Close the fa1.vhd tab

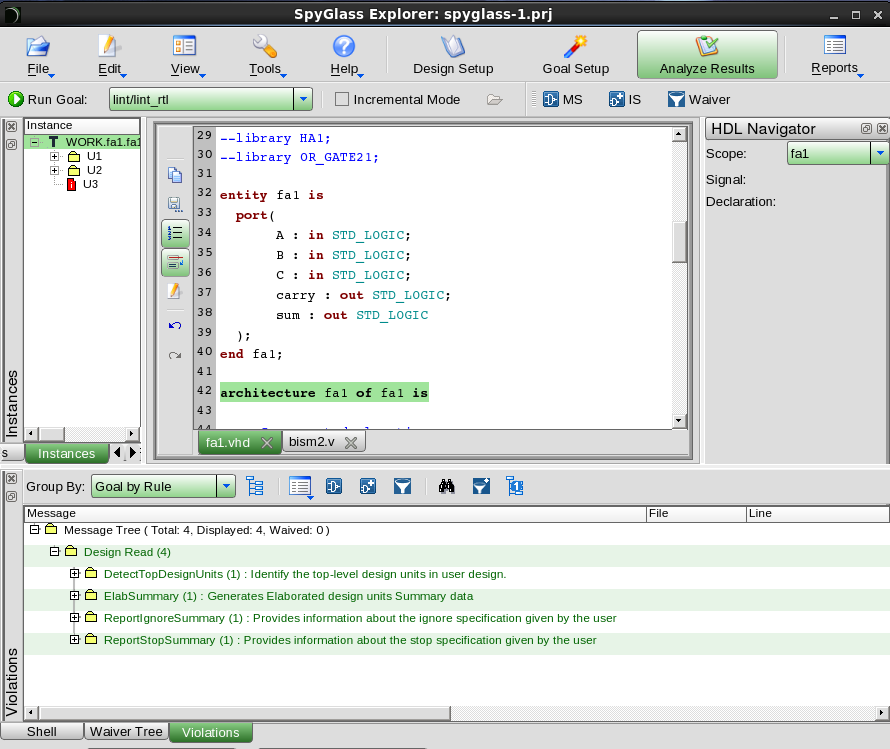pos(267,443)
